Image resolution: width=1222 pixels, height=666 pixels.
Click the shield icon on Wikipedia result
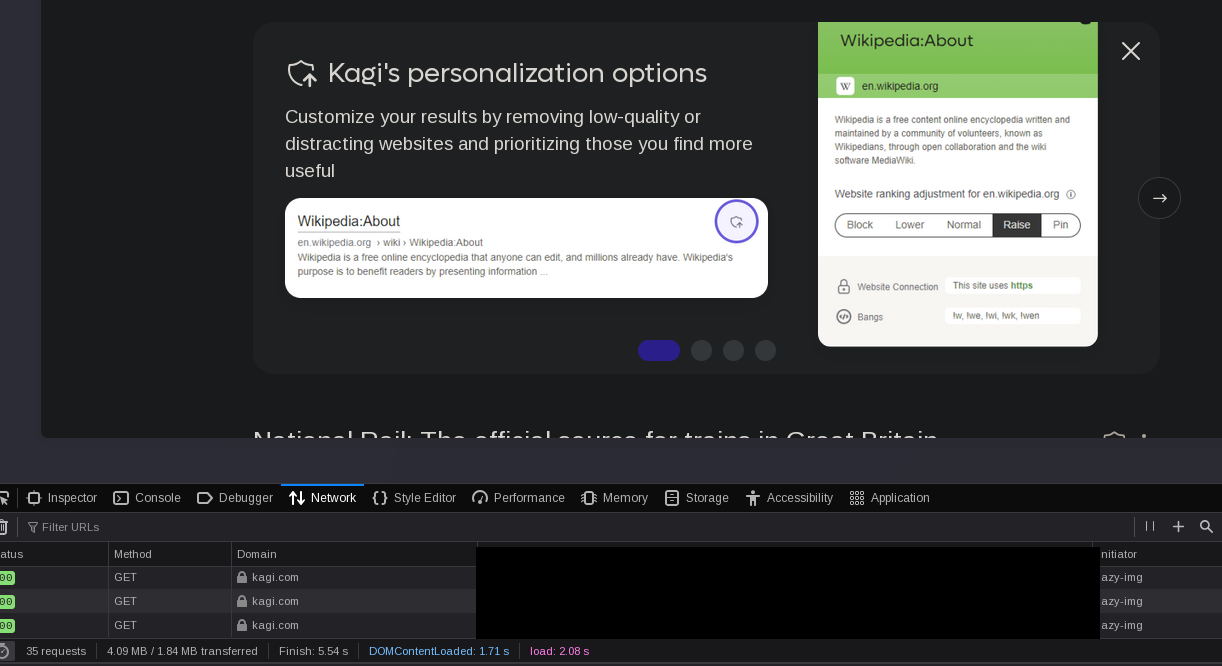click(736, 222)
